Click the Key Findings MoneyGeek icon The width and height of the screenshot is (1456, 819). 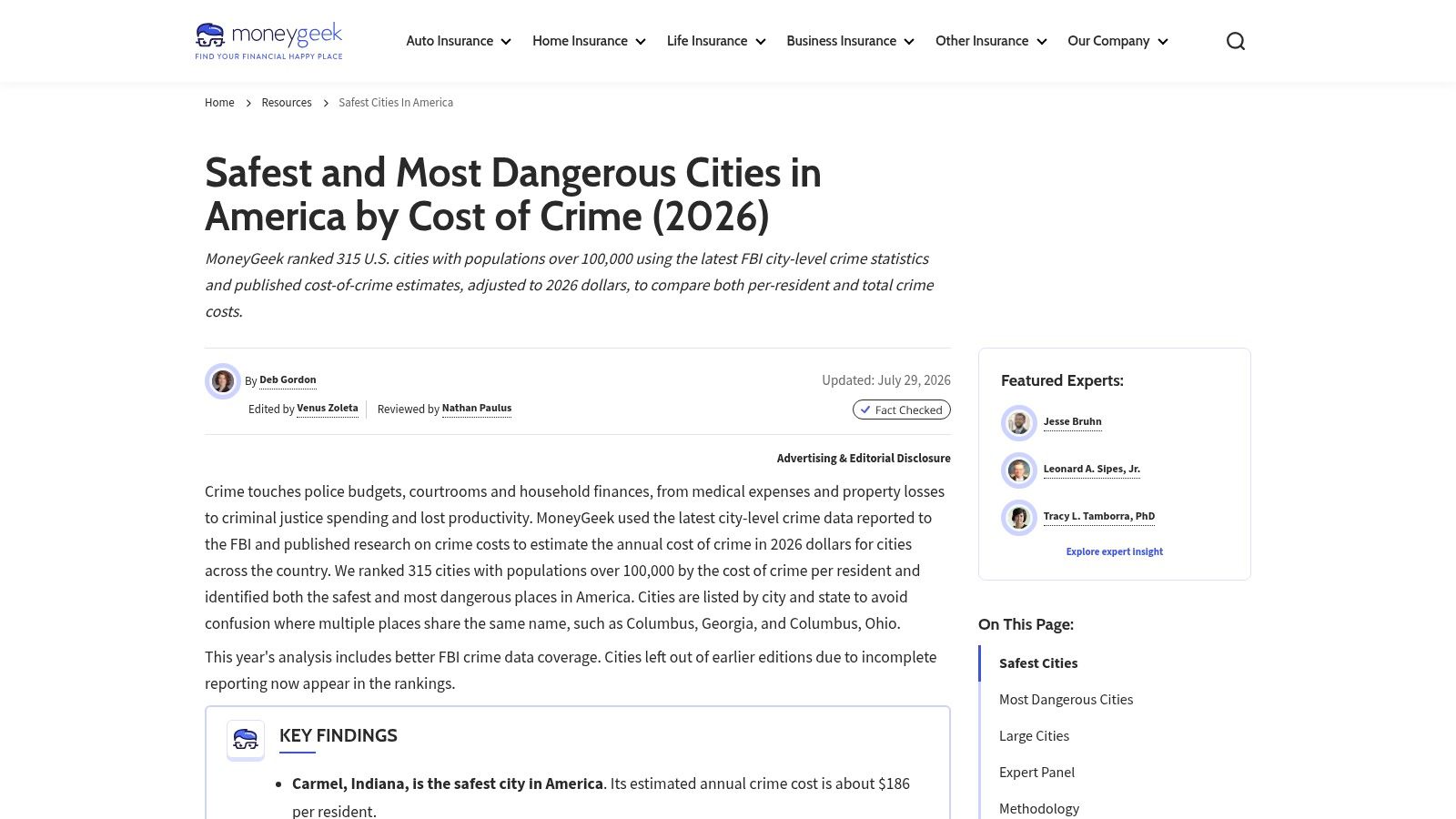click(246, 739)
